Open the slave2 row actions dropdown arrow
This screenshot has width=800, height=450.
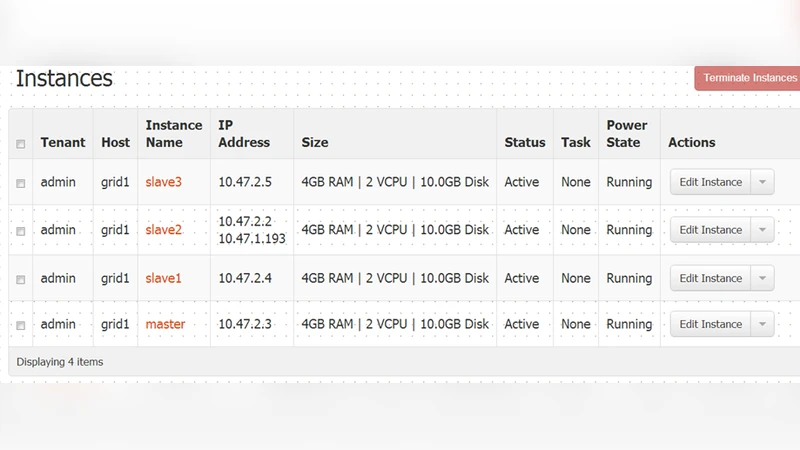tap(762, 230)
